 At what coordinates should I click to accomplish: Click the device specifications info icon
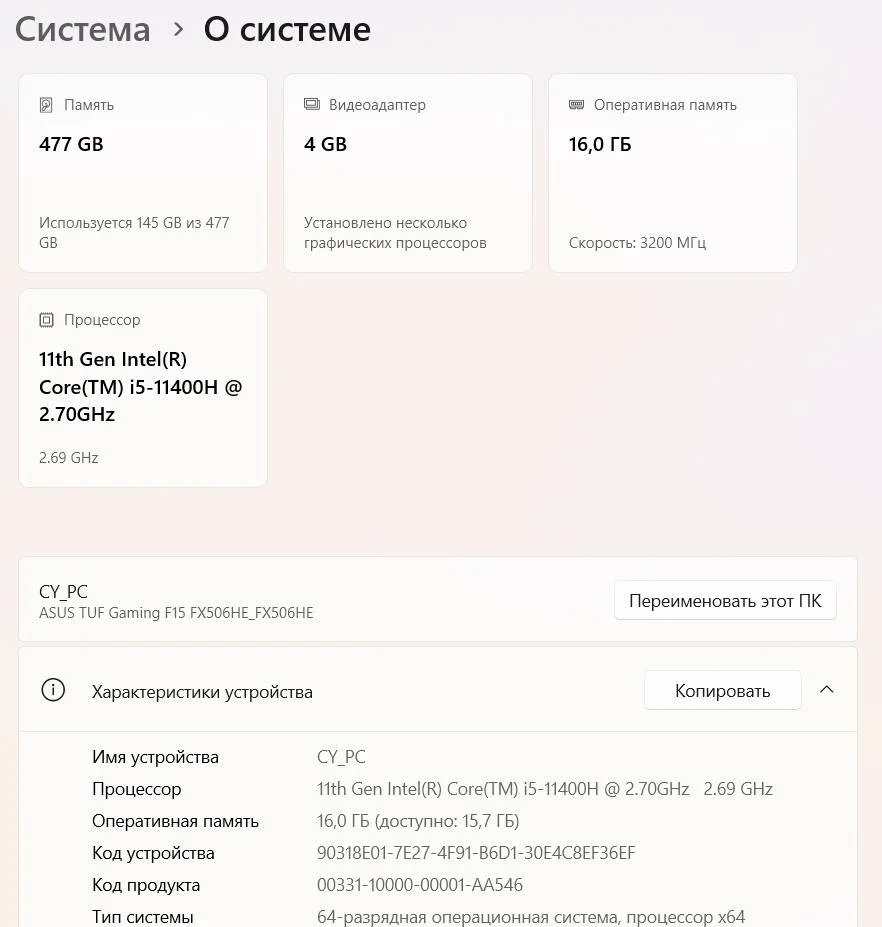(52, 690)
